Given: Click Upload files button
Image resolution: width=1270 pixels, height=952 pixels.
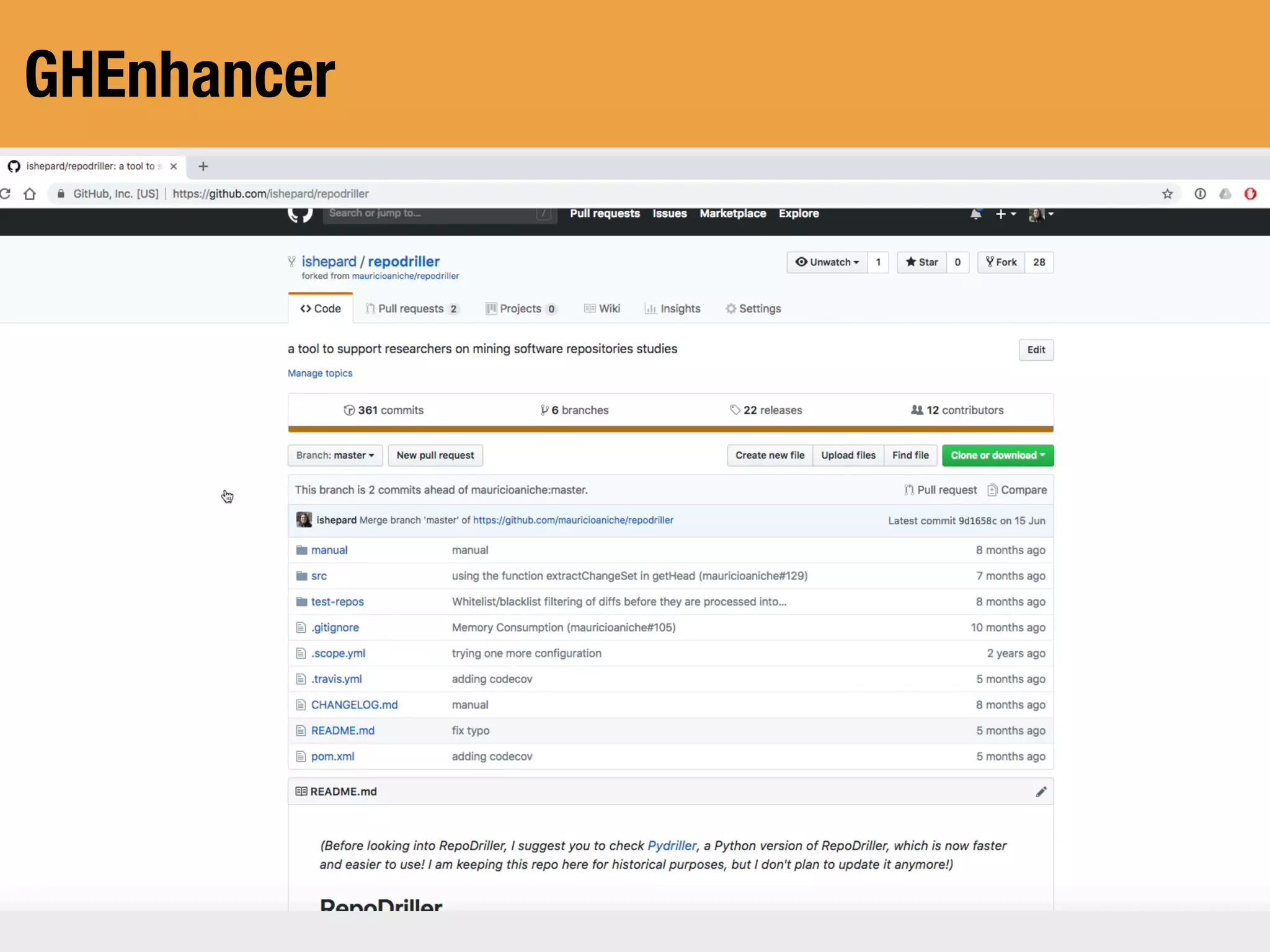Looking at the screenshot, I should (x=848, y=456).
